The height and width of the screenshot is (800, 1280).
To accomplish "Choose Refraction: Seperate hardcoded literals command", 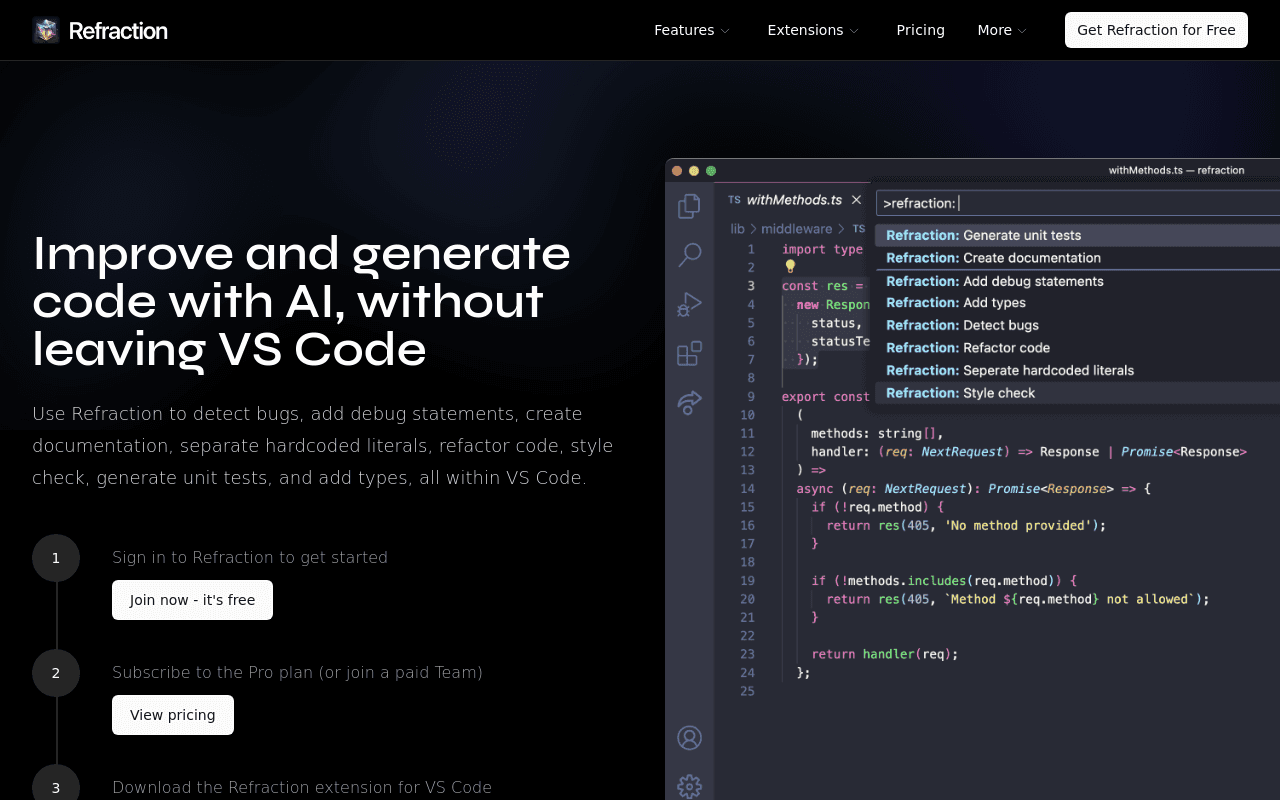I will tap(1077, 370).
